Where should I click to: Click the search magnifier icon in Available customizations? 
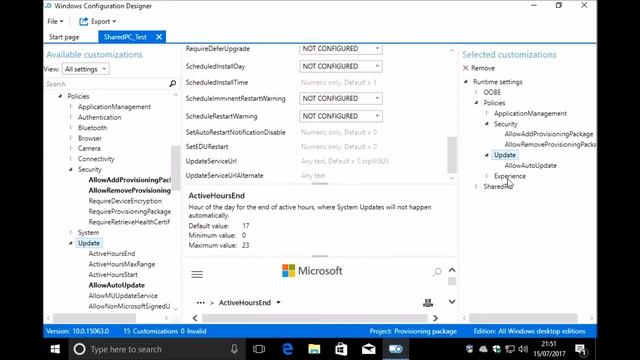173,84
